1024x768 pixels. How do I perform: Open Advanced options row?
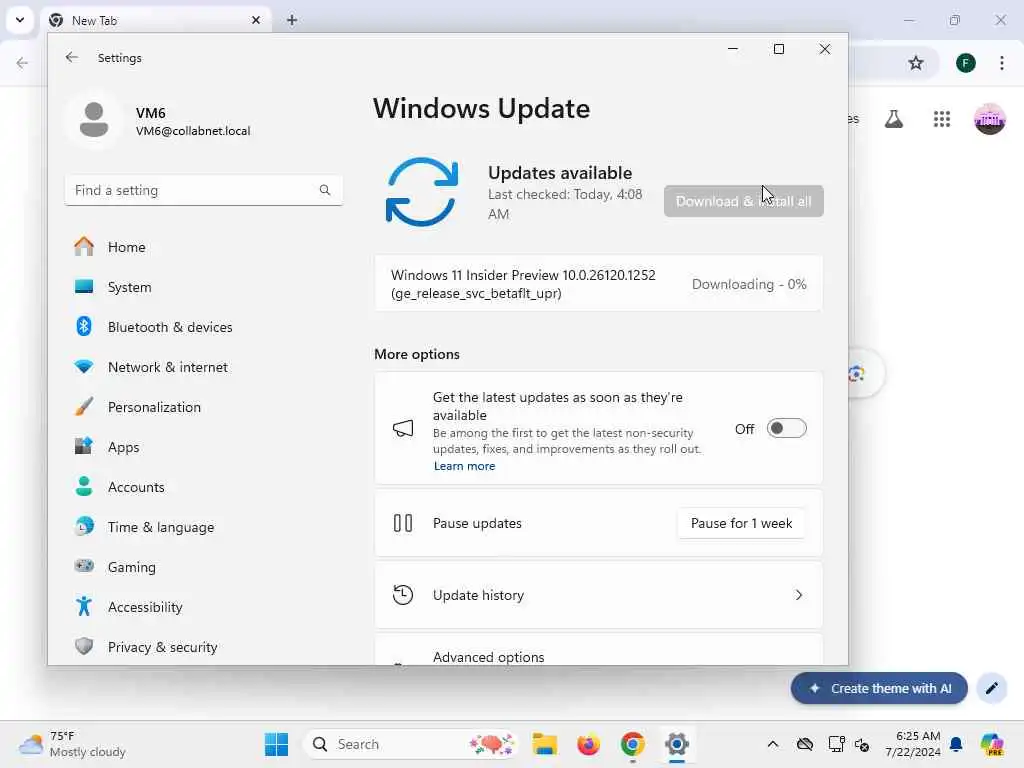click(x=598, y=650)
